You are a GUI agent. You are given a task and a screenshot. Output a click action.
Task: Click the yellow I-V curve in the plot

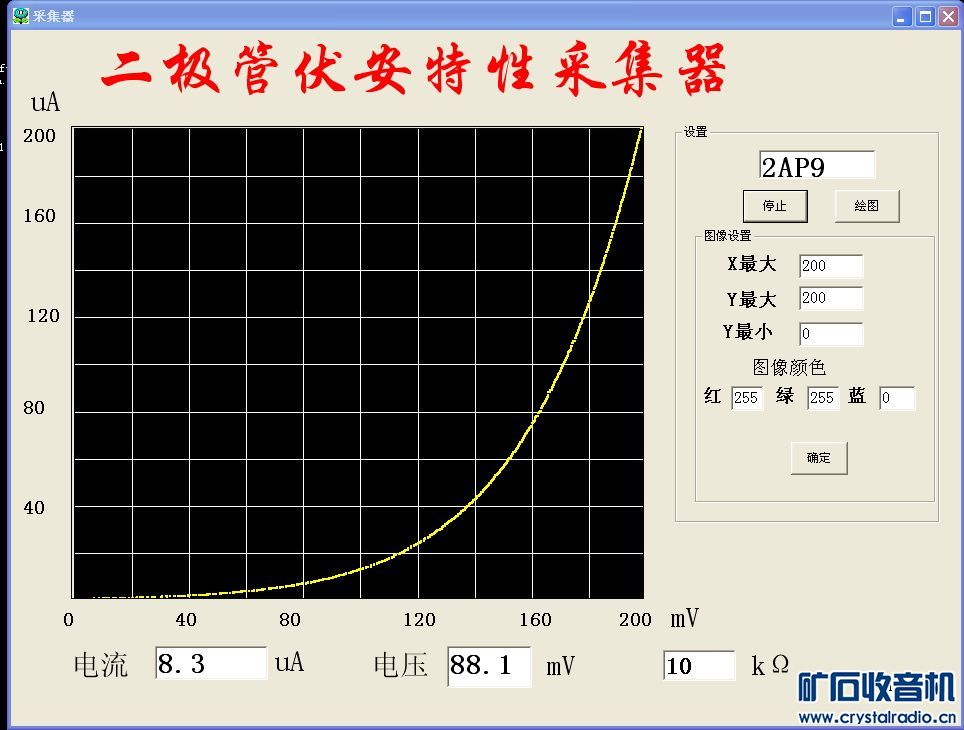tap(534, 423)
